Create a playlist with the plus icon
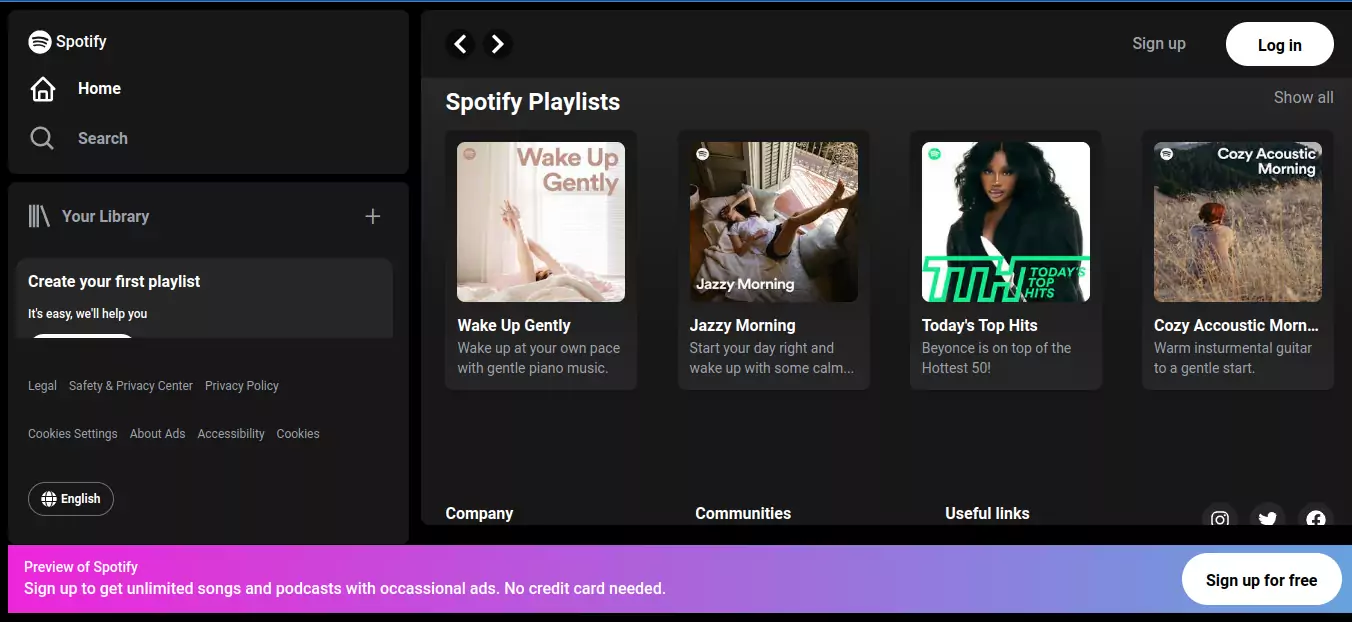 click(372, 216)
